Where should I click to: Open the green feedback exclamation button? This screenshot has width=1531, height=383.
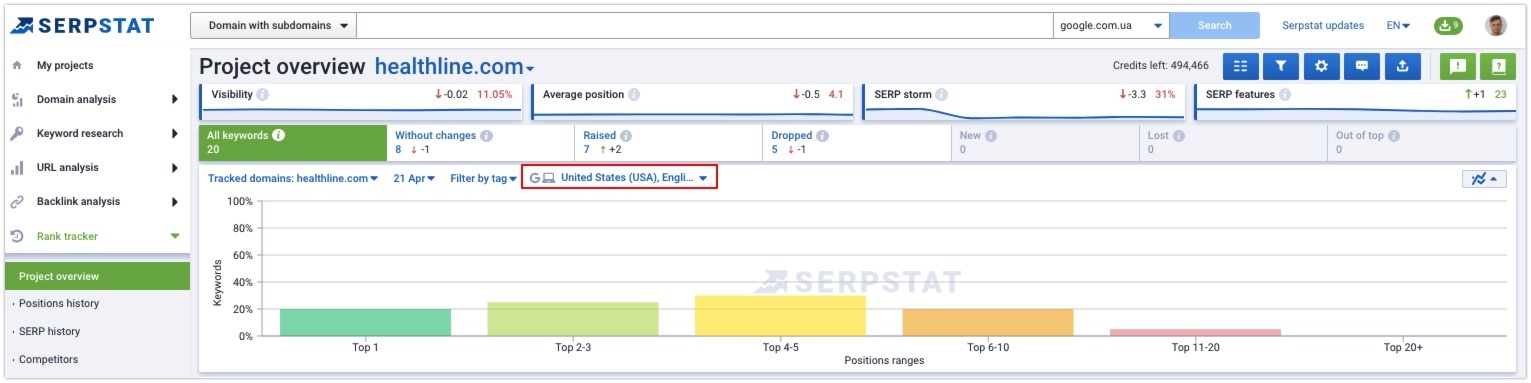1457,66
